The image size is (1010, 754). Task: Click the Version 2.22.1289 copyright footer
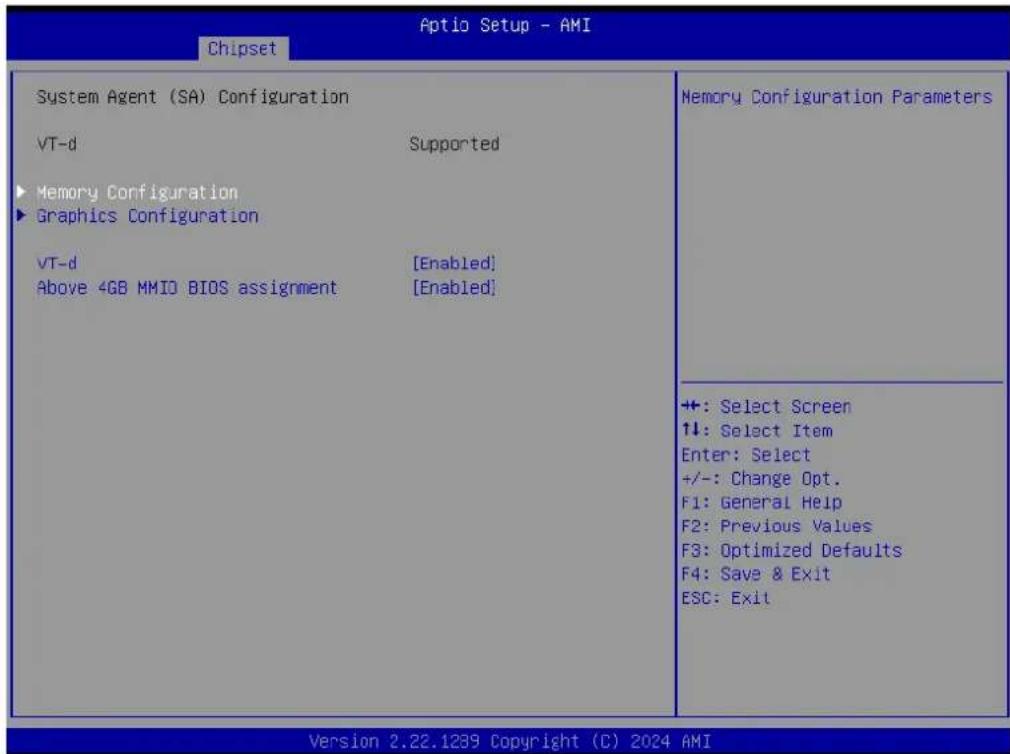510,741
